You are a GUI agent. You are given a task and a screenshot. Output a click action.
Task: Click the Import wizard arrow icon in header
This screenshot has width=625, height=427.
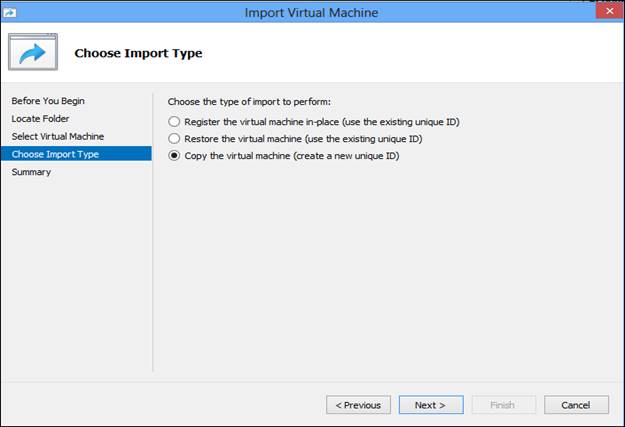[x=33, y=52]
